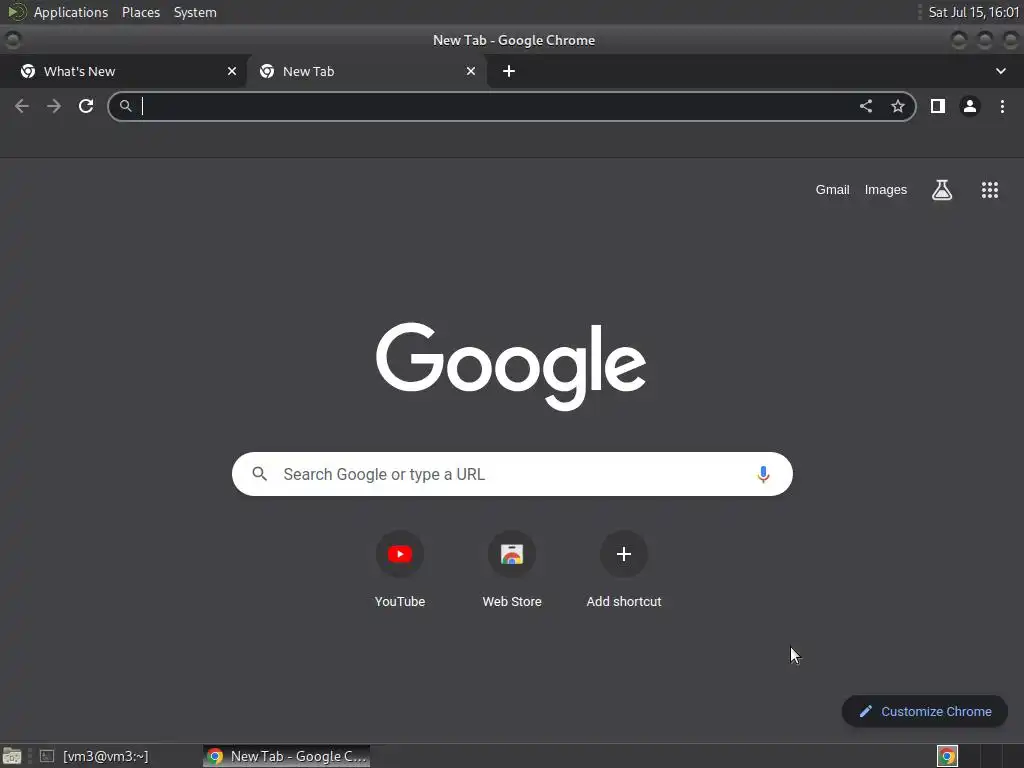The width and height of the screenshot is (1024, 768).
Task: Go back using the browser back arrow
Action: (x=22, y=106)
